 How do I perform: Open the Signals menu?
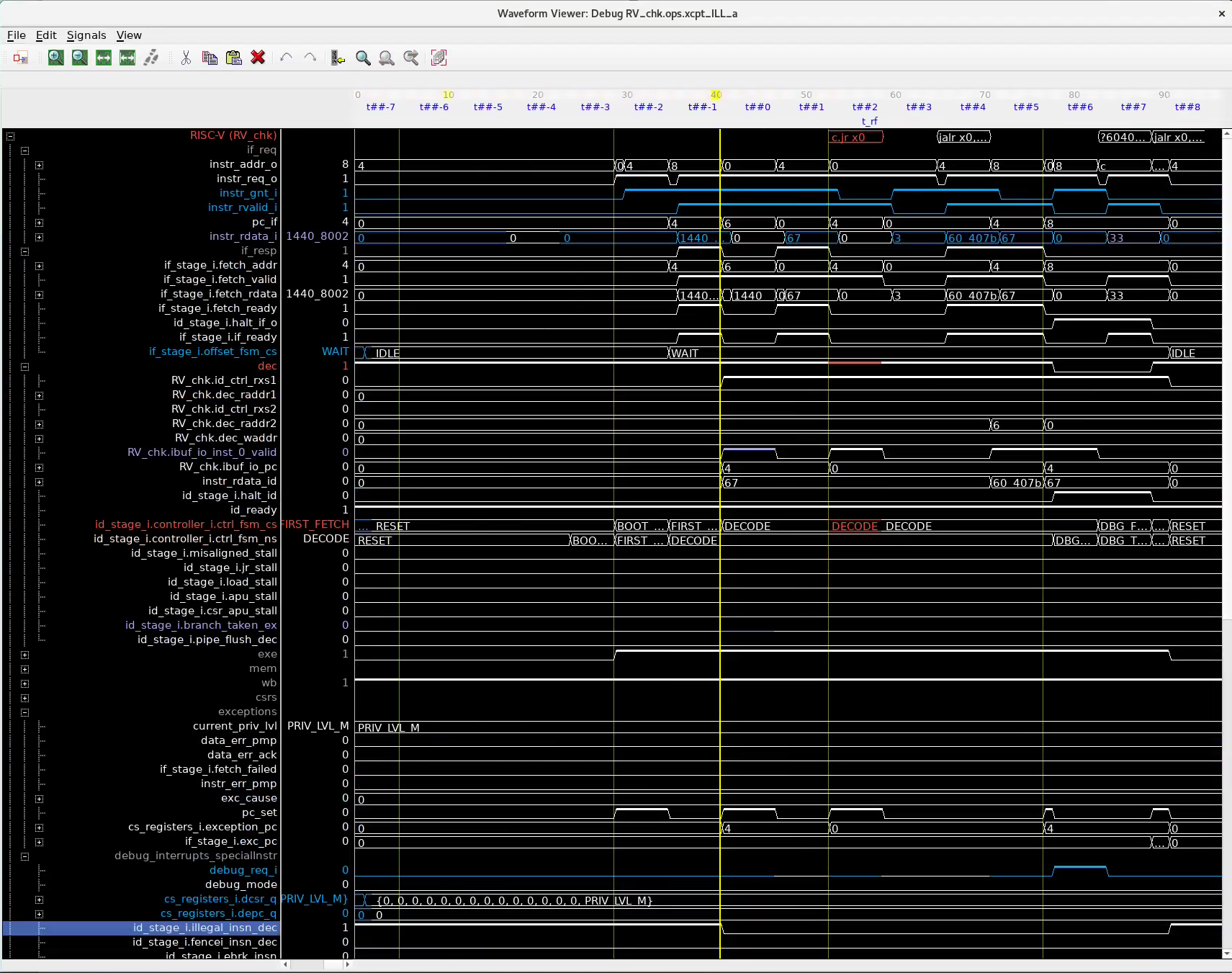point(86,35)
